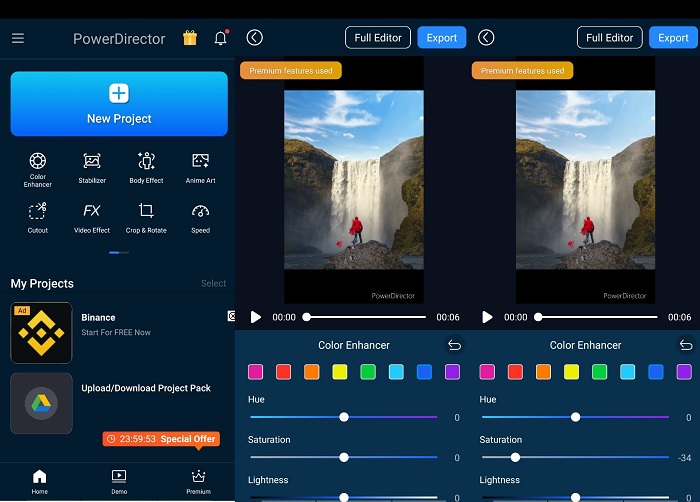The height and width of the screenshot is (502, 700).
Task: Select the cyan swatch in middle screen
Action: tap(396, 372)
